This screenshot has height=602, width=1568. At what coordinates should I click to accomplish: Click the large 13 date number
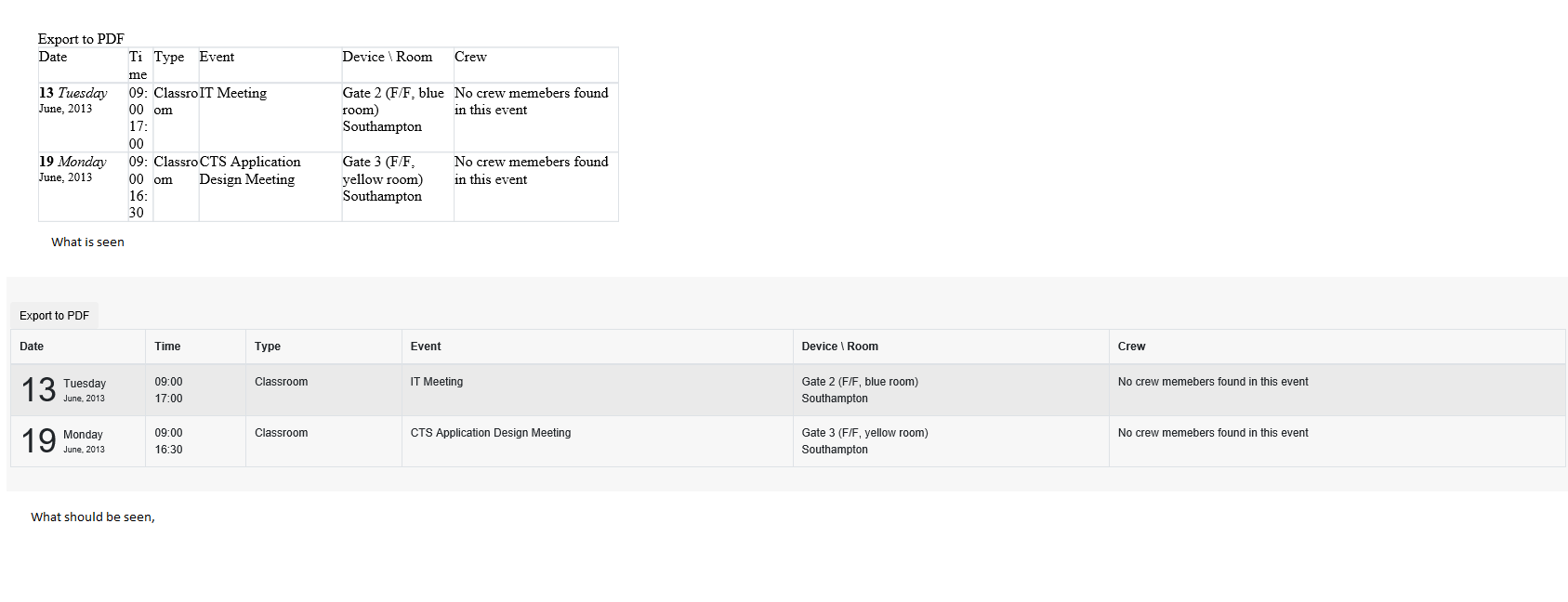[39, 390]
